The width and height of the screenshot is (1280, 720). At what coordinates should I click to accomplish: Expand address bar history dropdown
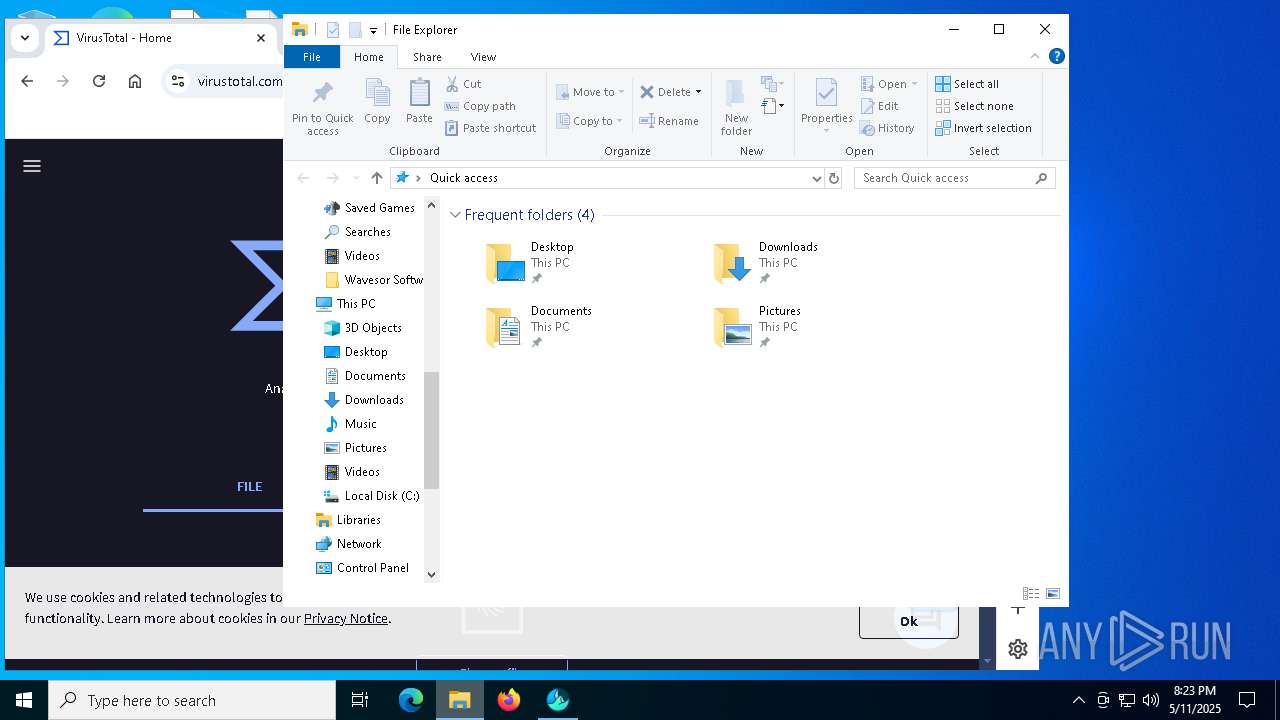tap(816, 178)
